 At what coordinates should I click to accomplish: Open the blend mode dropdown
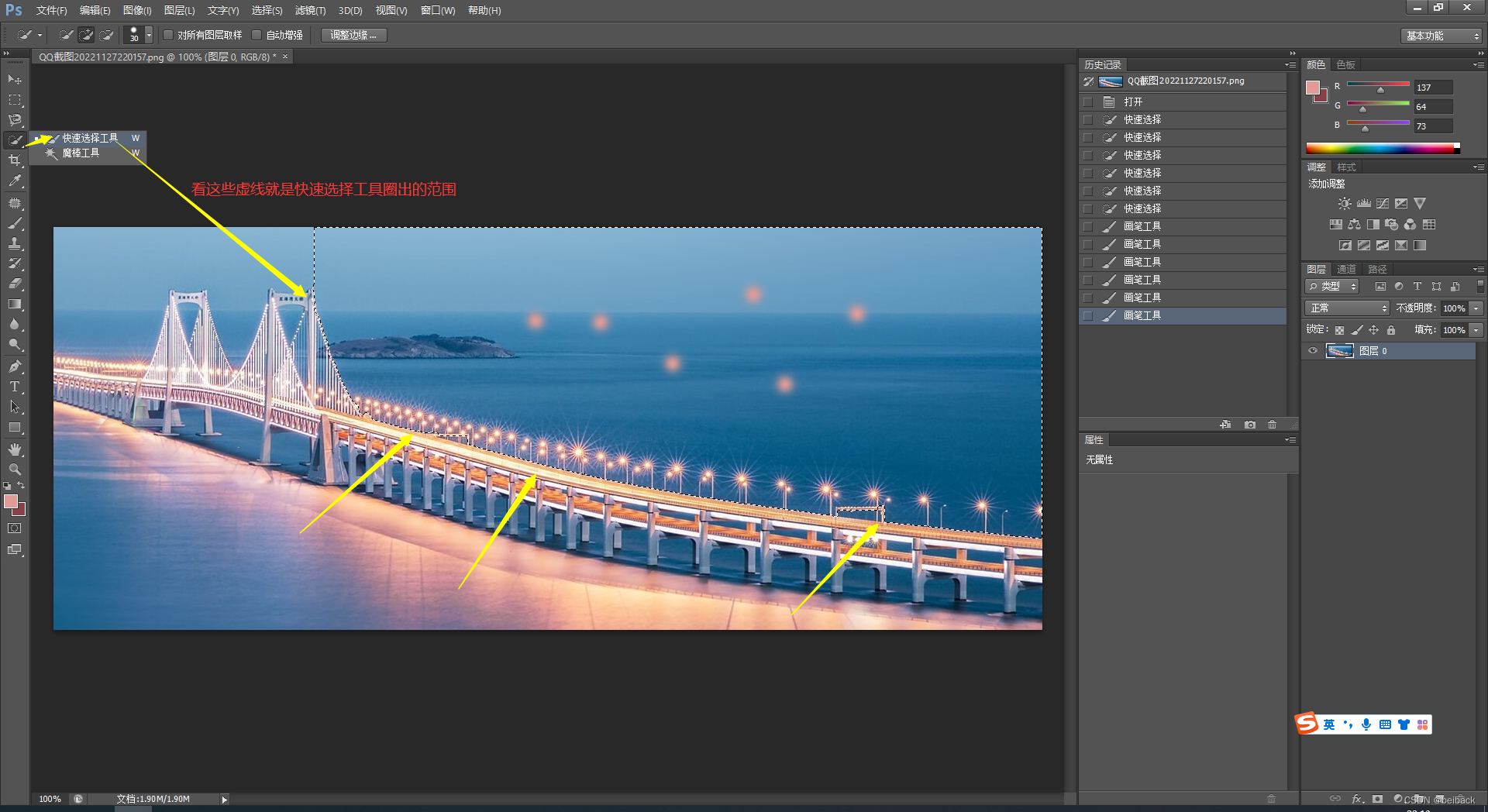[x=1347, y=308]
